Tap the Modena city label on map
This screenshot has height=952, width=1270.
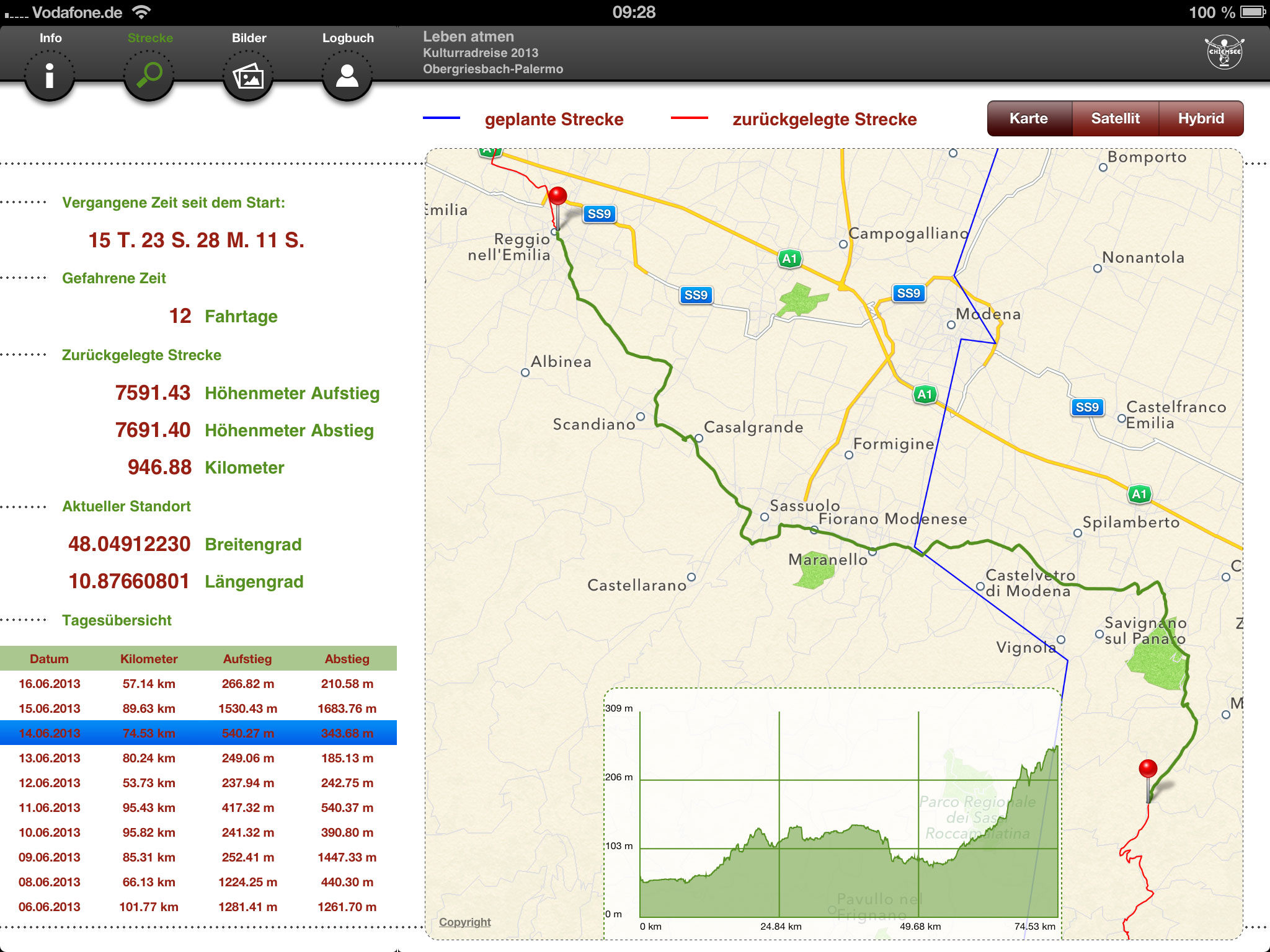click(988, 314)
